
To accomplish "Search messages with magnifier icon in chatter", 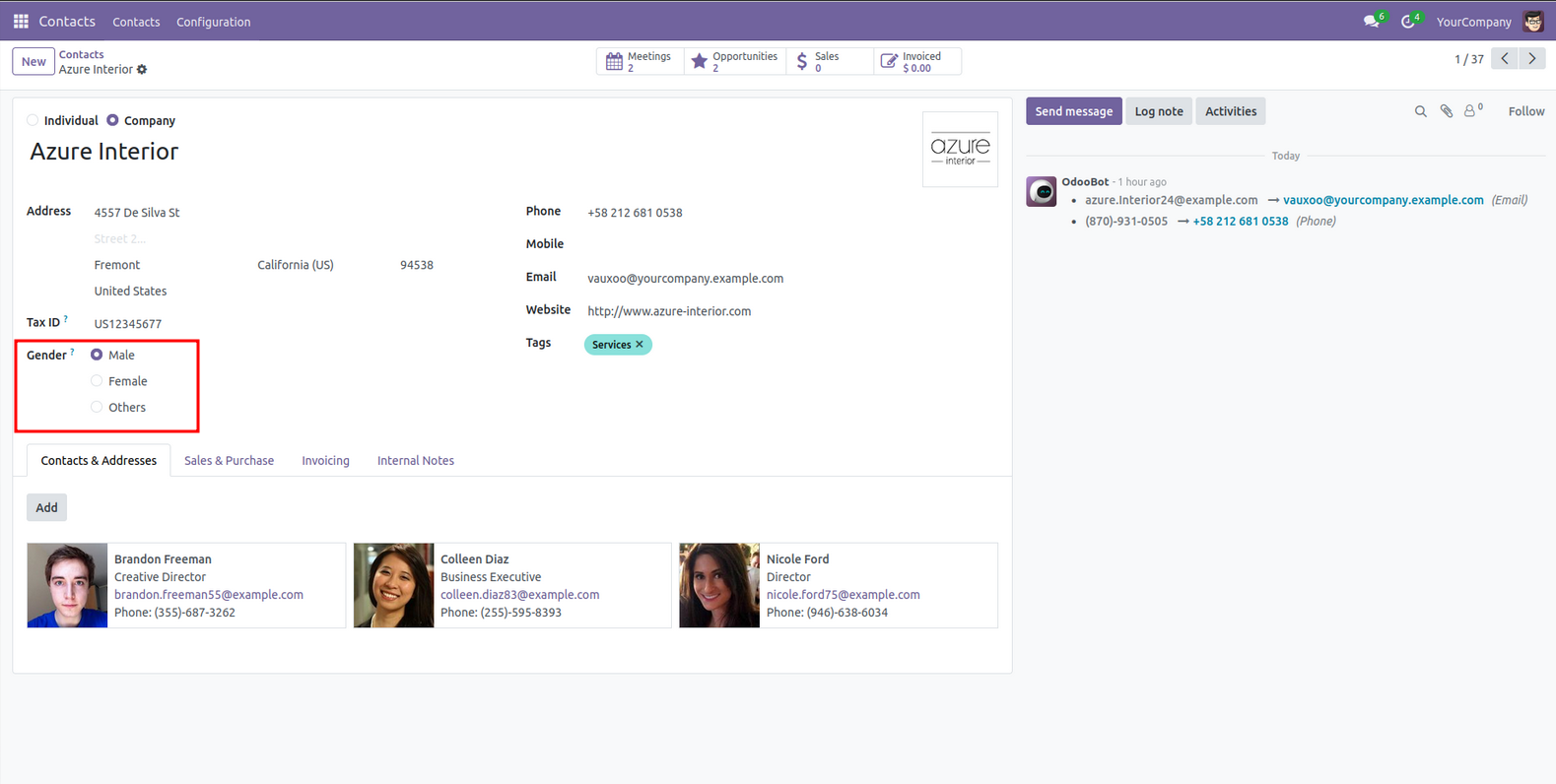I will pos(1420,111).
